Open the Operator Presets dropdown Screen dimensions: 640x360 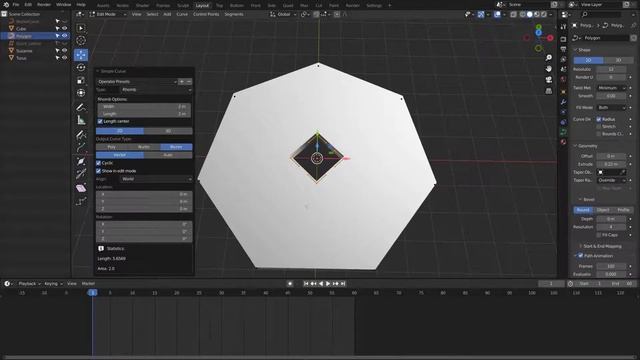[137, 82]
